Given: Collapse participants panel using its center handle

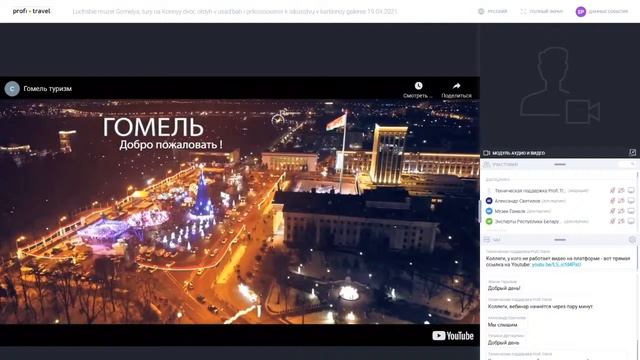Looking at the screenshot, I should click(560, 164).
